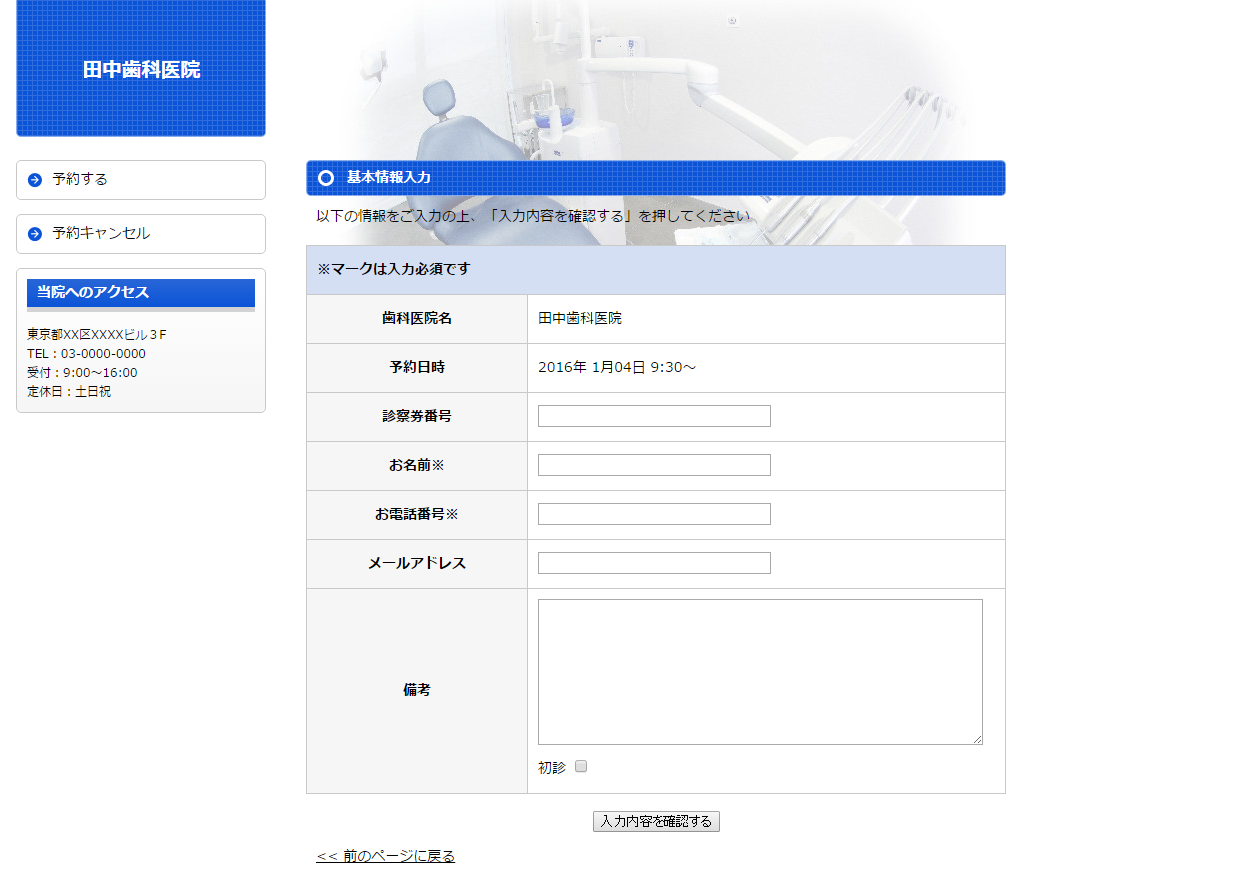1242x894 pixels.
Task: Click the 田中歯科医院 logo banner
Action: [x=141, y=69]
